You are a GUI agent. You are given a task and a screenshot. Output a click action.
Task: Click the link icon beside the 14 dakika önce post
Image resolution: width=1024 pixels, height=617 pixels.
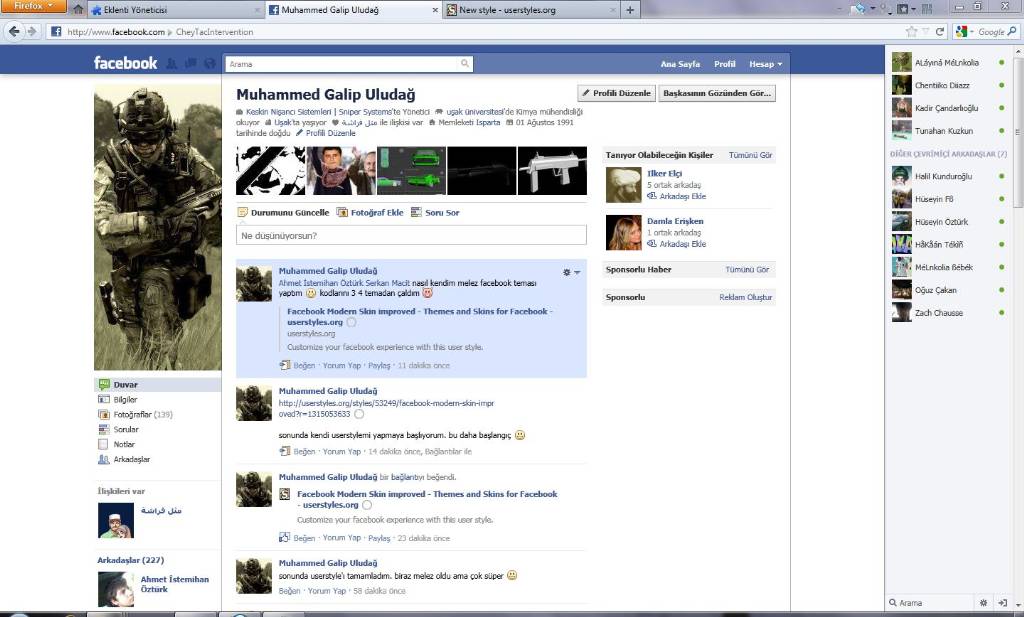pos(285,451)
